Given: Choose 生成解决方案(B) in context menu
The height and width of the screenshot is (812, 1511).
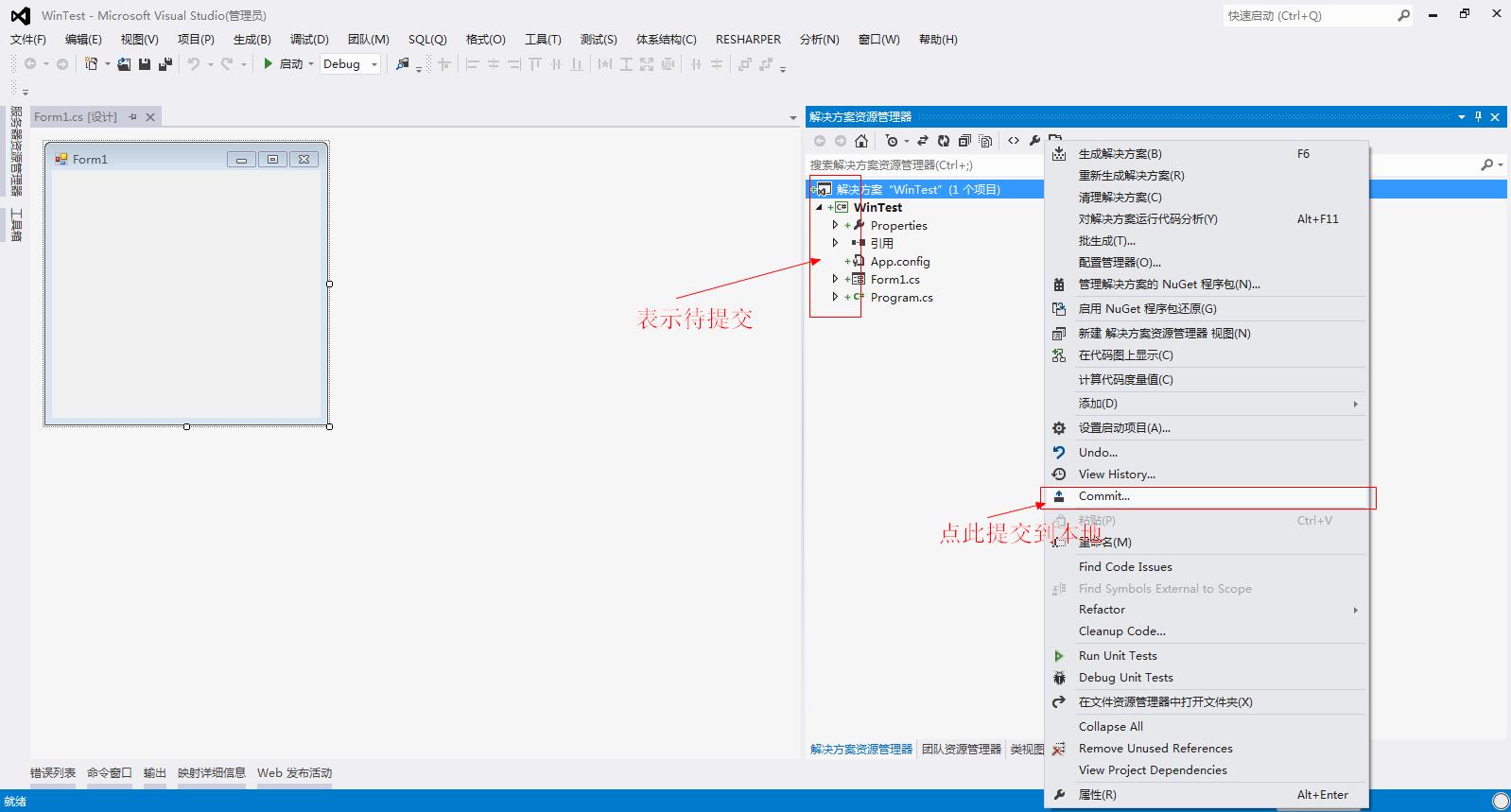Looking at the screenshot, I should [x=1206, y=153].
